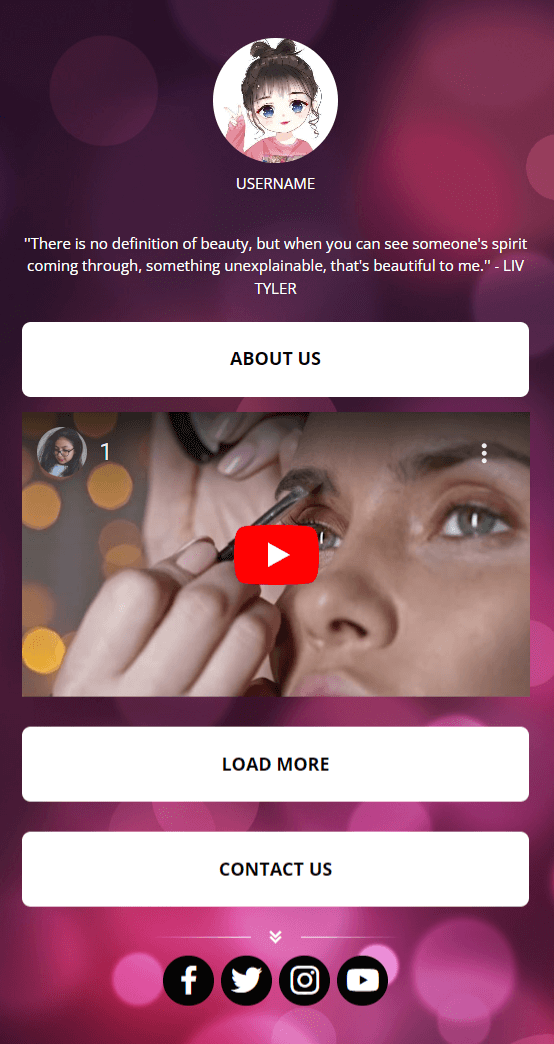The width and height of the screenshot is (554, 1044).
Task: Click the channel avatar on the video
Action: 62,452
